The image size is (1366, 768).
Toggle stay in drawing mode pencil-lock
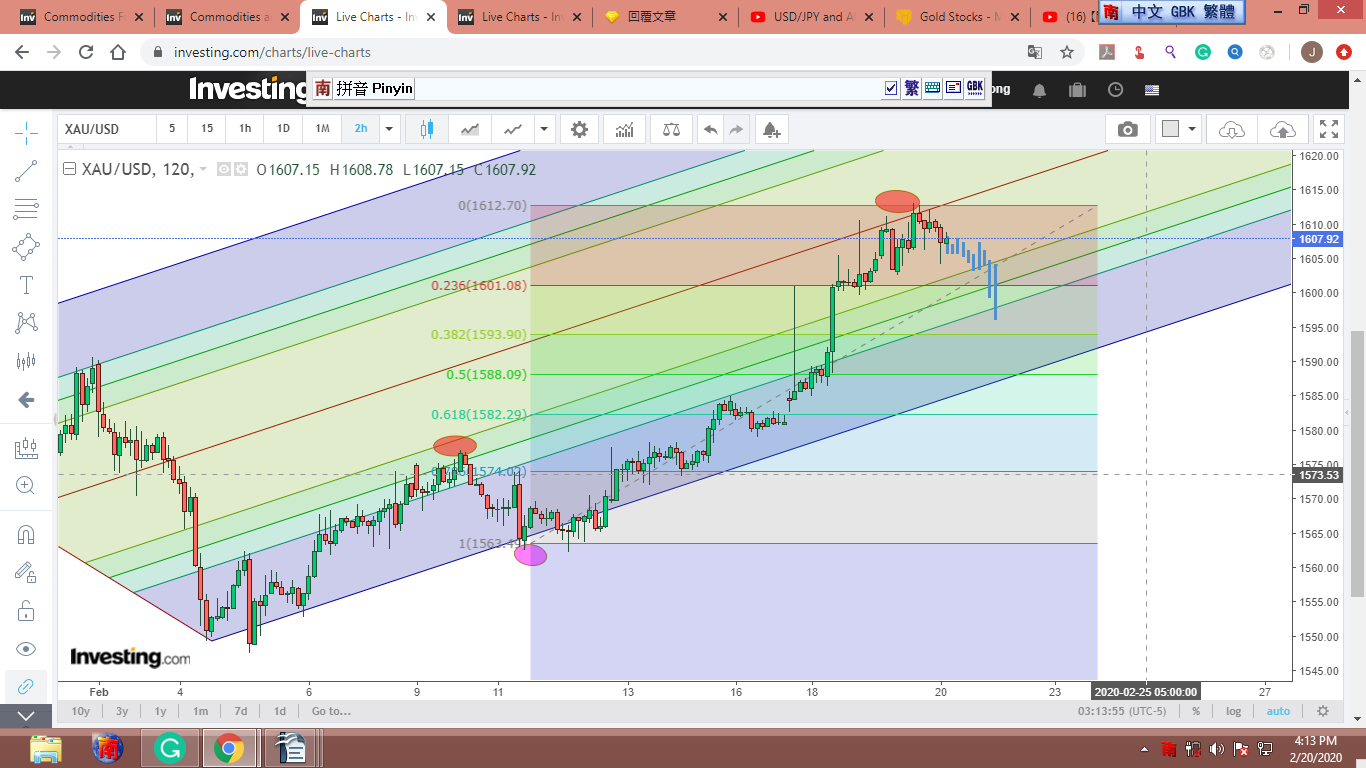26,572
